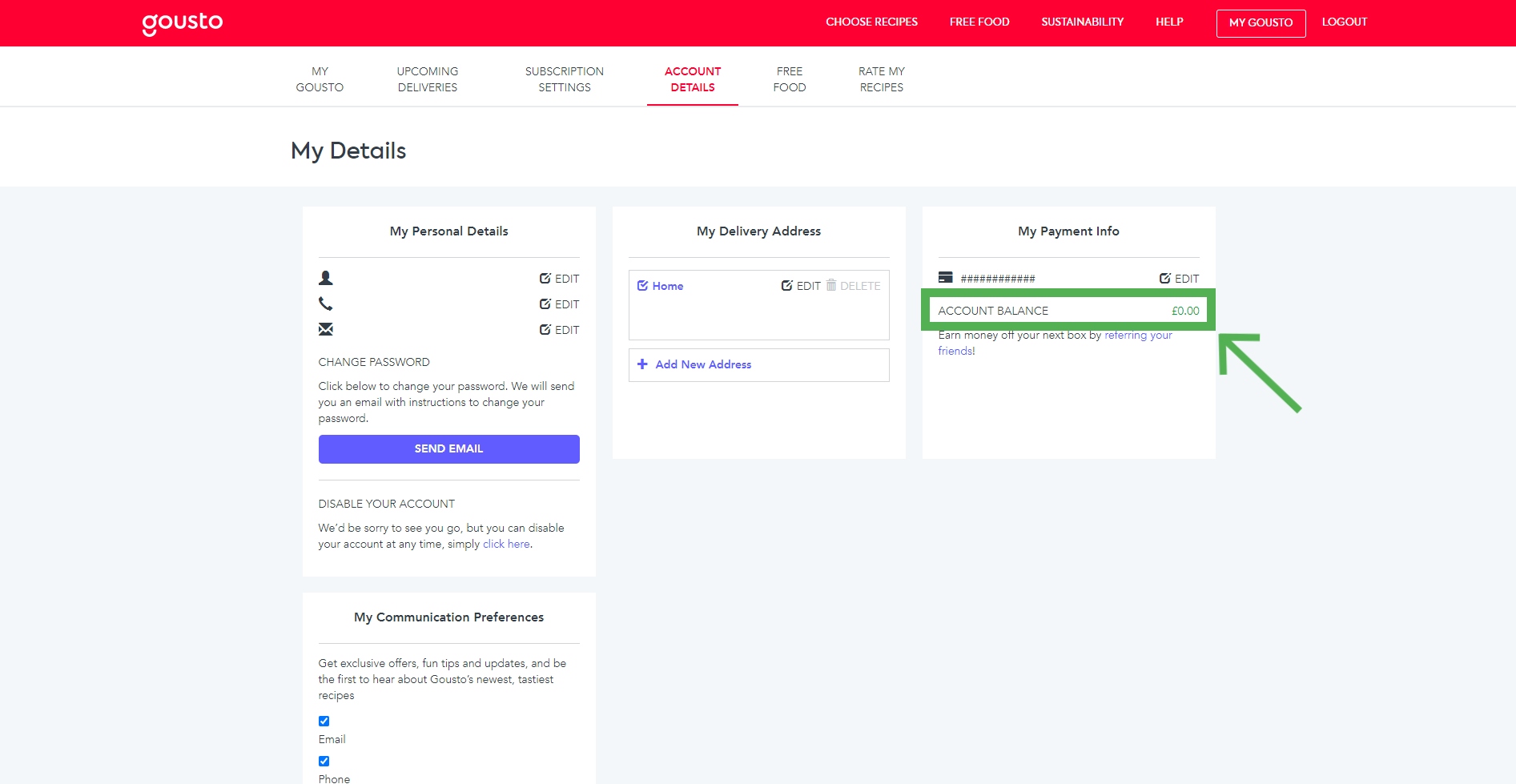Viewport: 1516px width, 784px height.
Task: Open Help in the header
Action: pos(1169,22)
